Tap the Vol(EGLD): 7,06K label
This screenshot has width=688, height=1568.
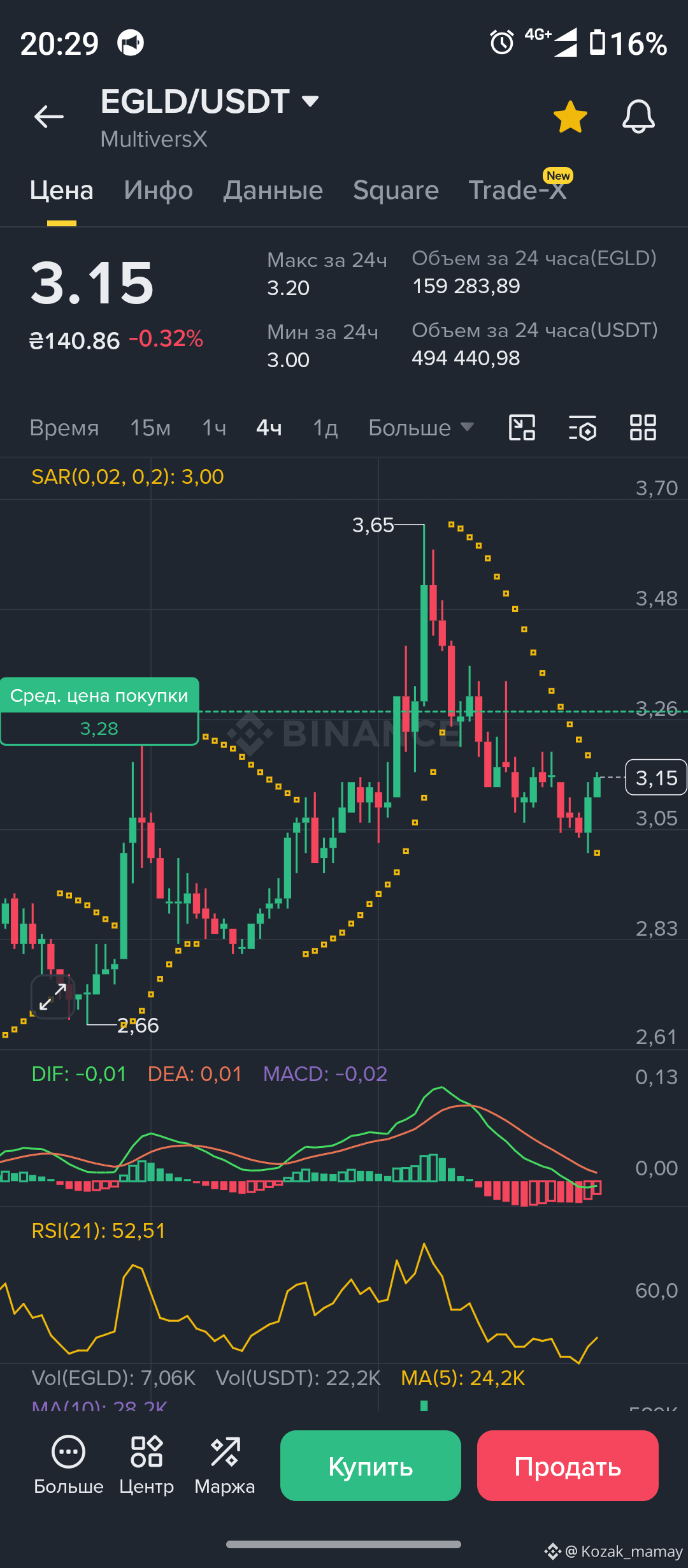(x=113, y=1378)
